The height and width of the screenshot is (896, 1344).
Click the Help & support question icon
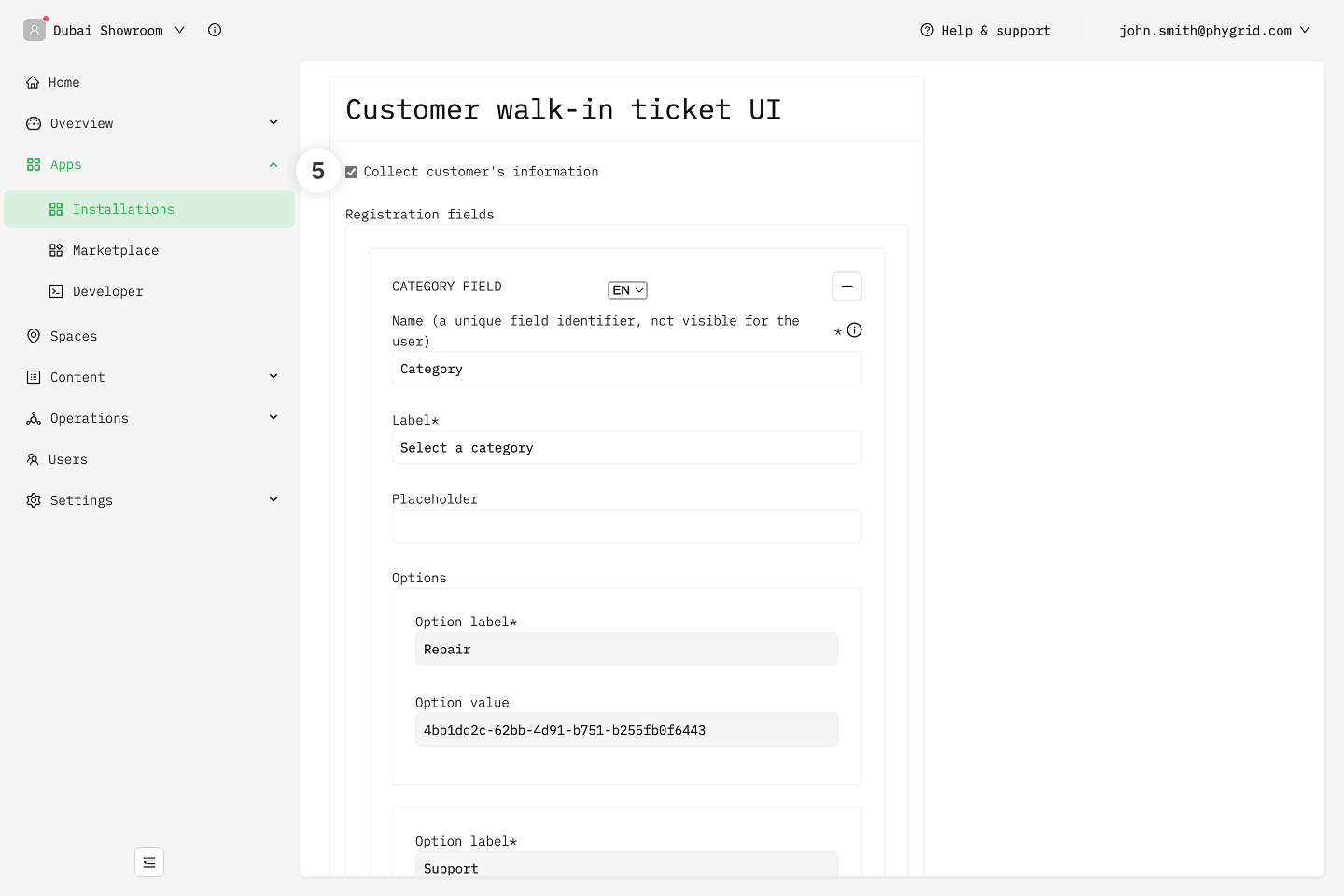pyautogui.click(x=927, y=30)
